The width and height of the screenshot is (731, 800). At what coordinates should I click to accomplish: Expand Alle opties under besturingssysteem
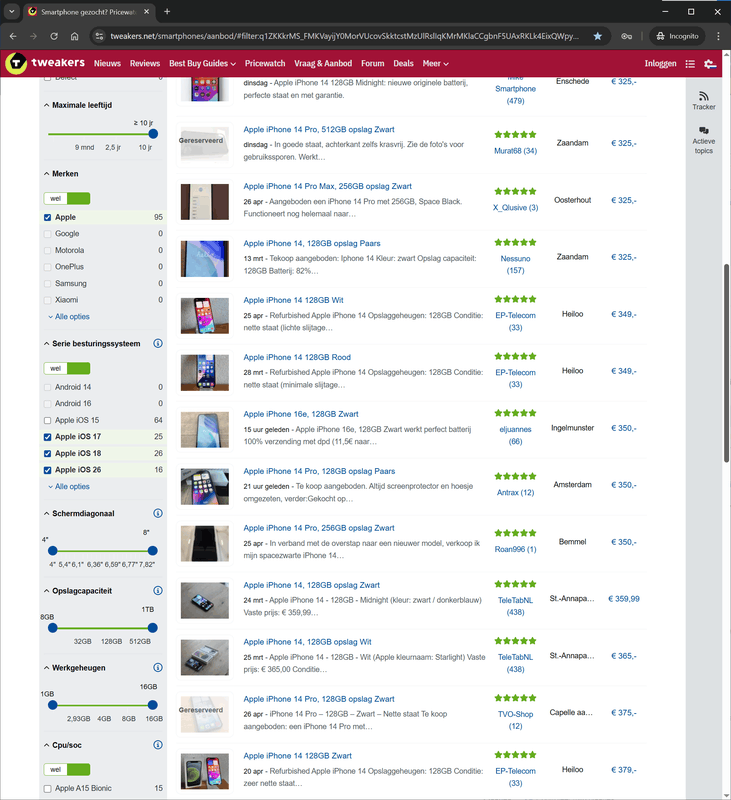[69, 486]
